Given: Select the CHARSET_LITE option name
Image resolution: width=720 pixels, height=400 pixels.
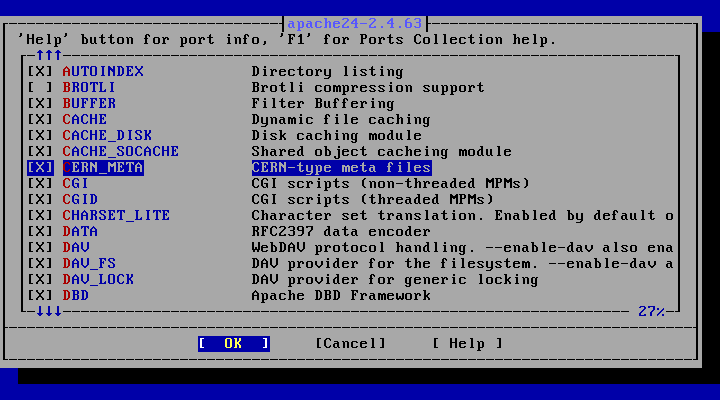Looking at the screenshot, I should pyautogui.click(x=117, y=216).
